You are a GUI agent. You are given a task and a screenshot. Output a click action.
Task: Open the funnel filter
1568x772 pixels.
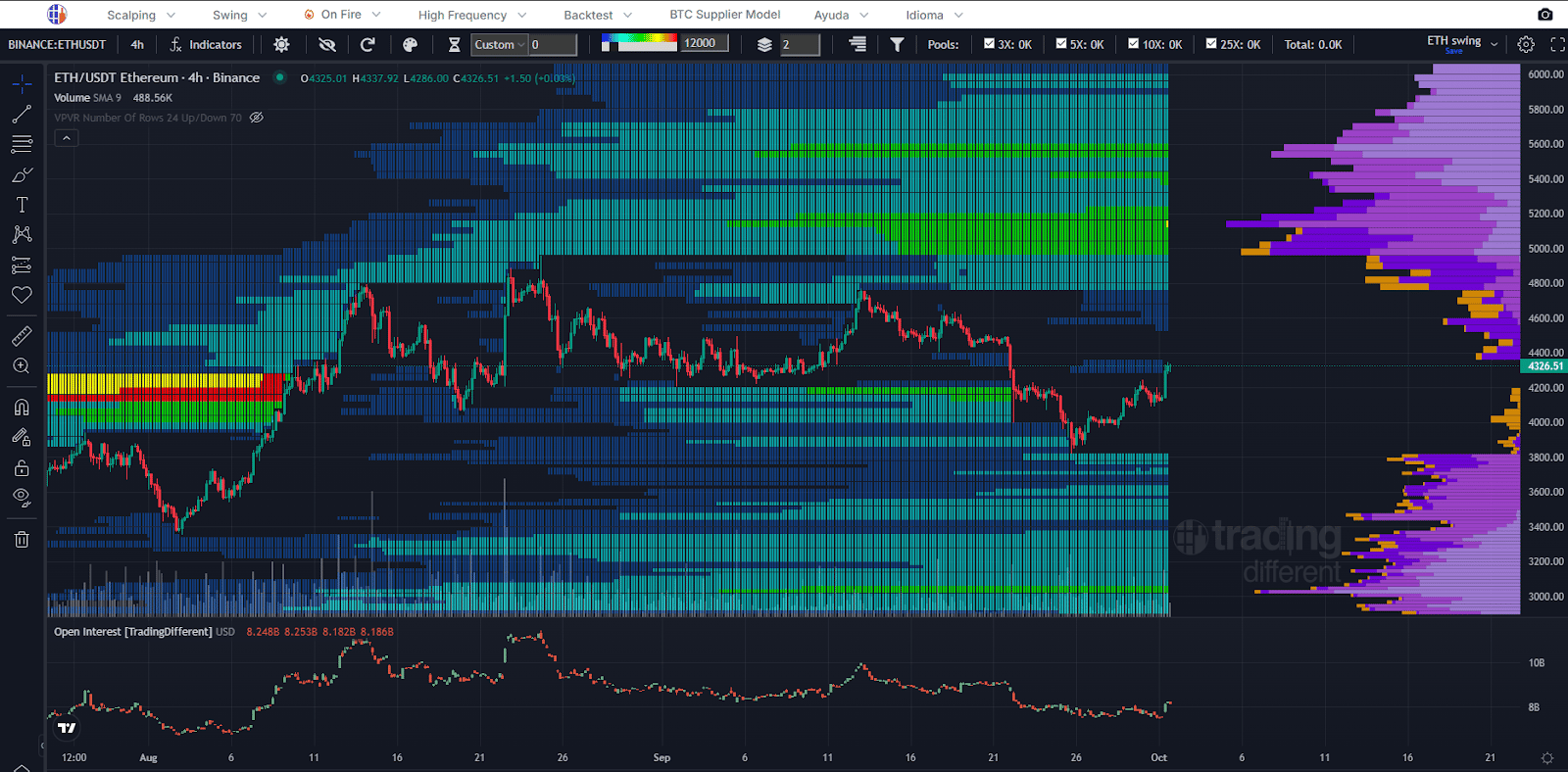click(897, 44)
